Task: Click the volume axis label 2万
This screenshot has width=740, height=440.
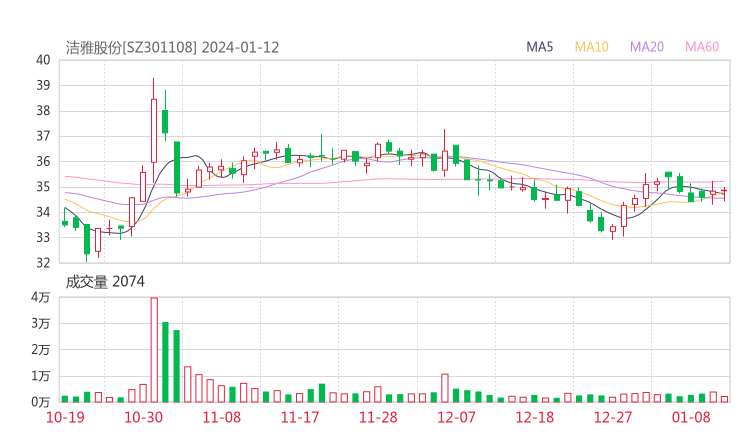Action: pyautogui.click(x=41, y=350)
